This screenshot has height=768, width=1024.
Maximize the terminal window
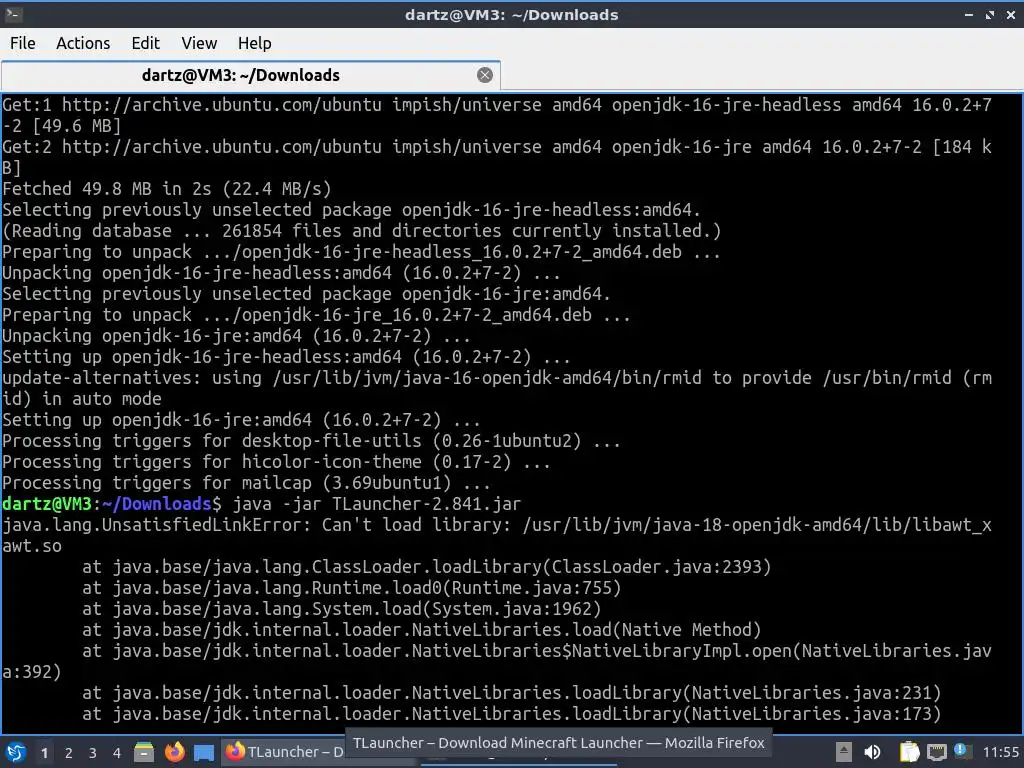click(989, 14)
